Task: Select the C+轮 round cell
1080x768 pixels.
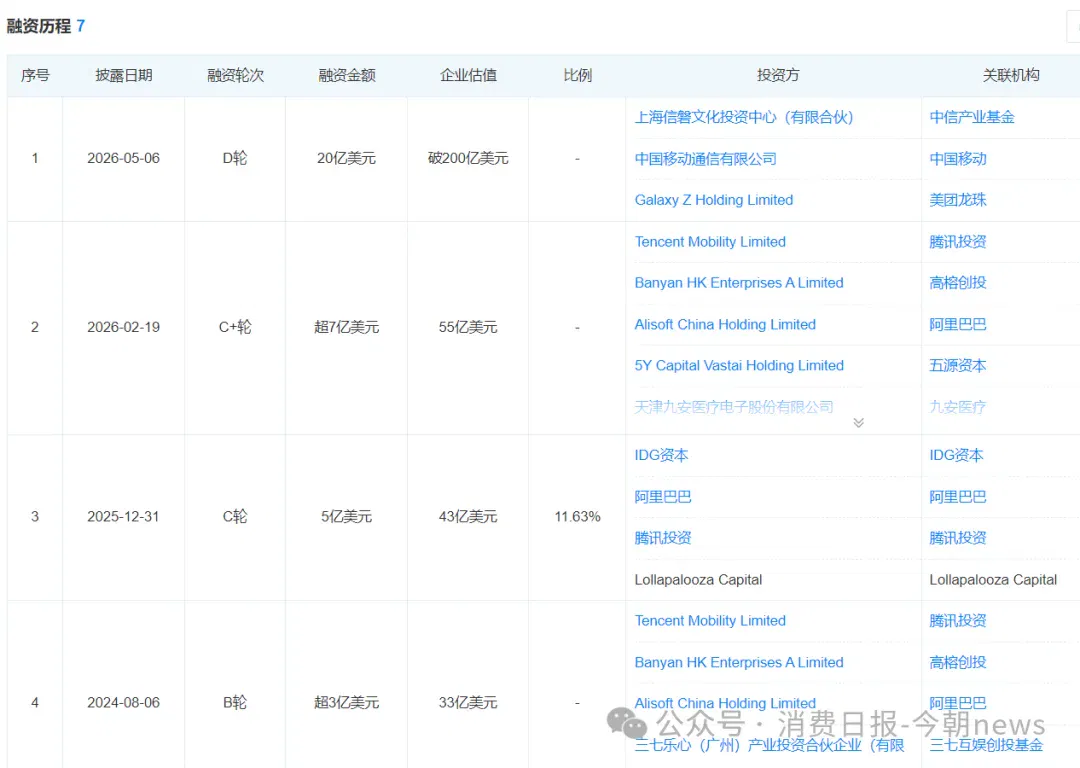Action: click(x=235, y=327)
